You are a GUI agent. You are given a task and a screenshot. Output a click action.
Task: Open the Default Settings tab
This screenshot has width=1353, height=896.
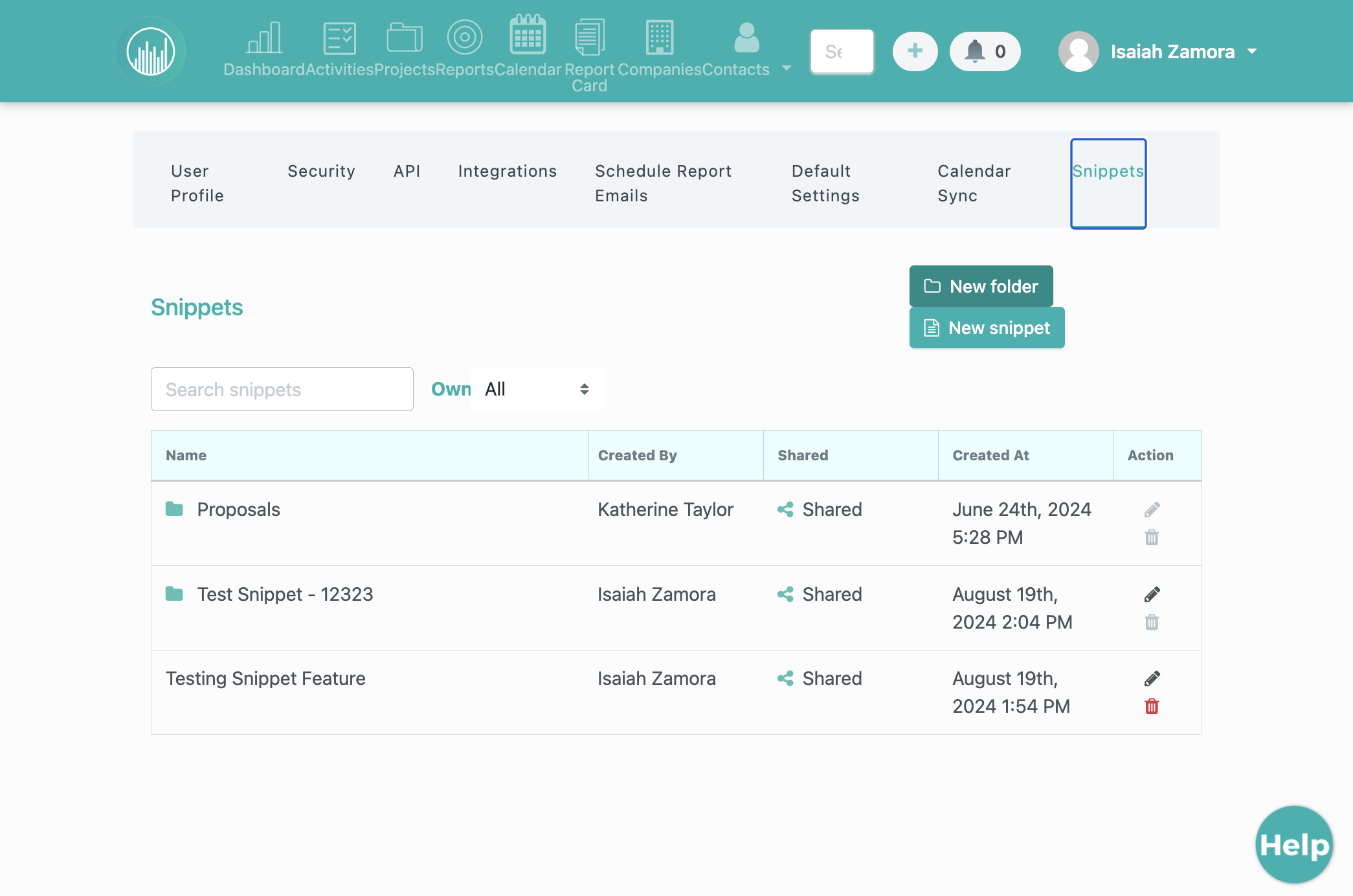click(x=825, y=183)
